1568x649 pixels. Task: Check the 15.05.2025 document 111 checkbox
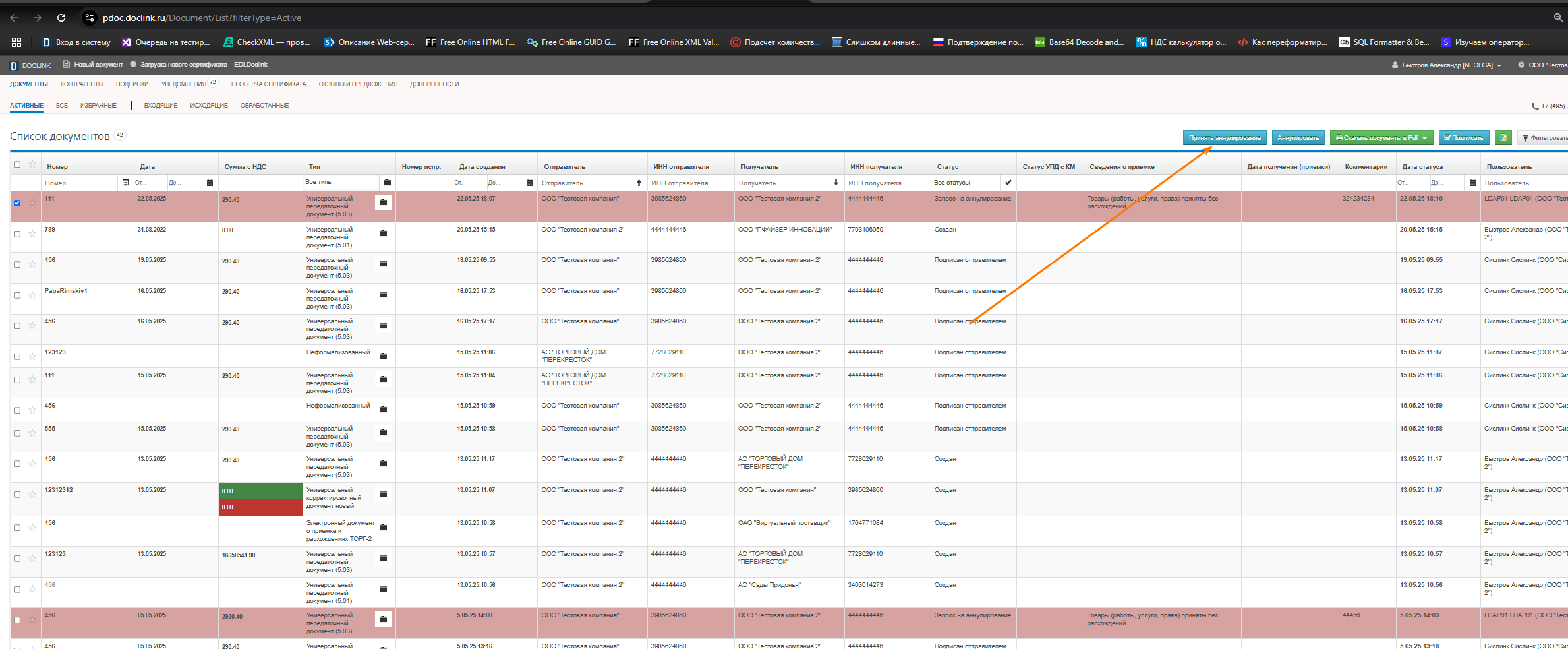[x=17, y=379]
